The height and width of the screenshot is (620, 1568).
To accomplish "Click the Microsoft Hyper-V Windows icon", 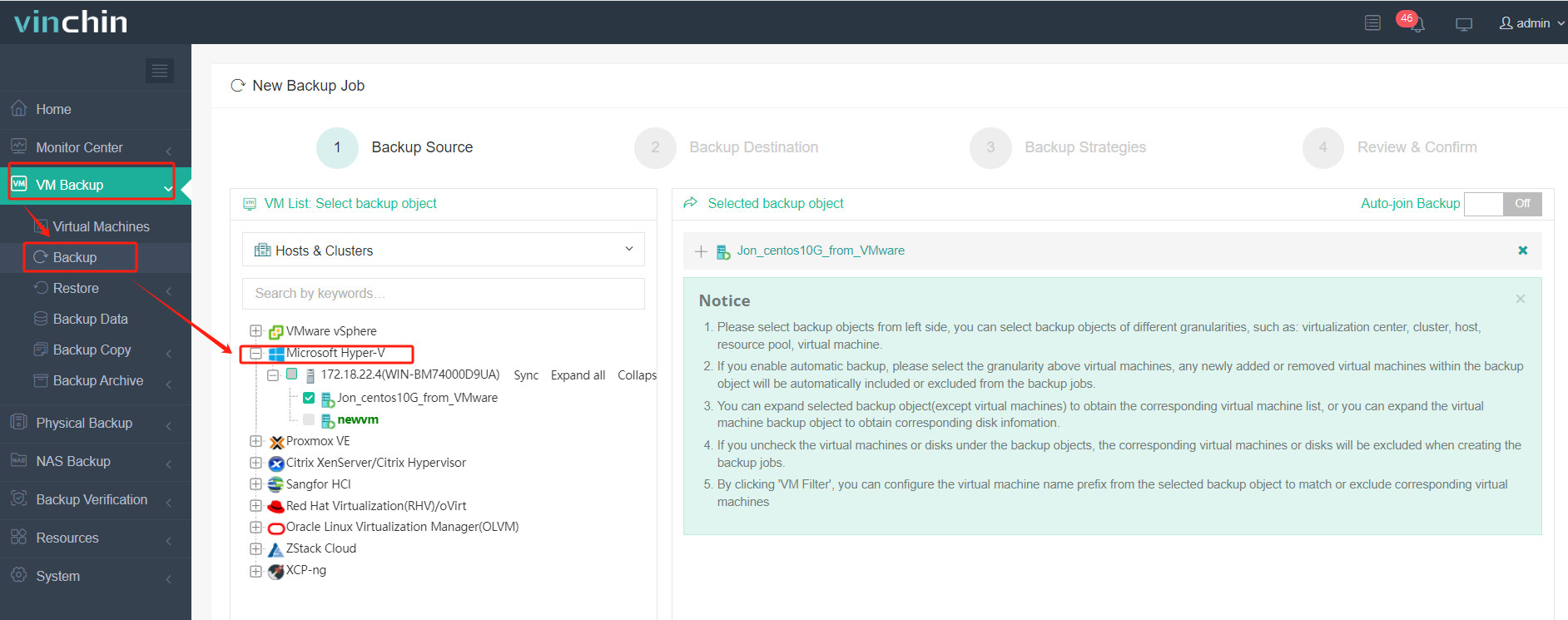I will [276, 354].
